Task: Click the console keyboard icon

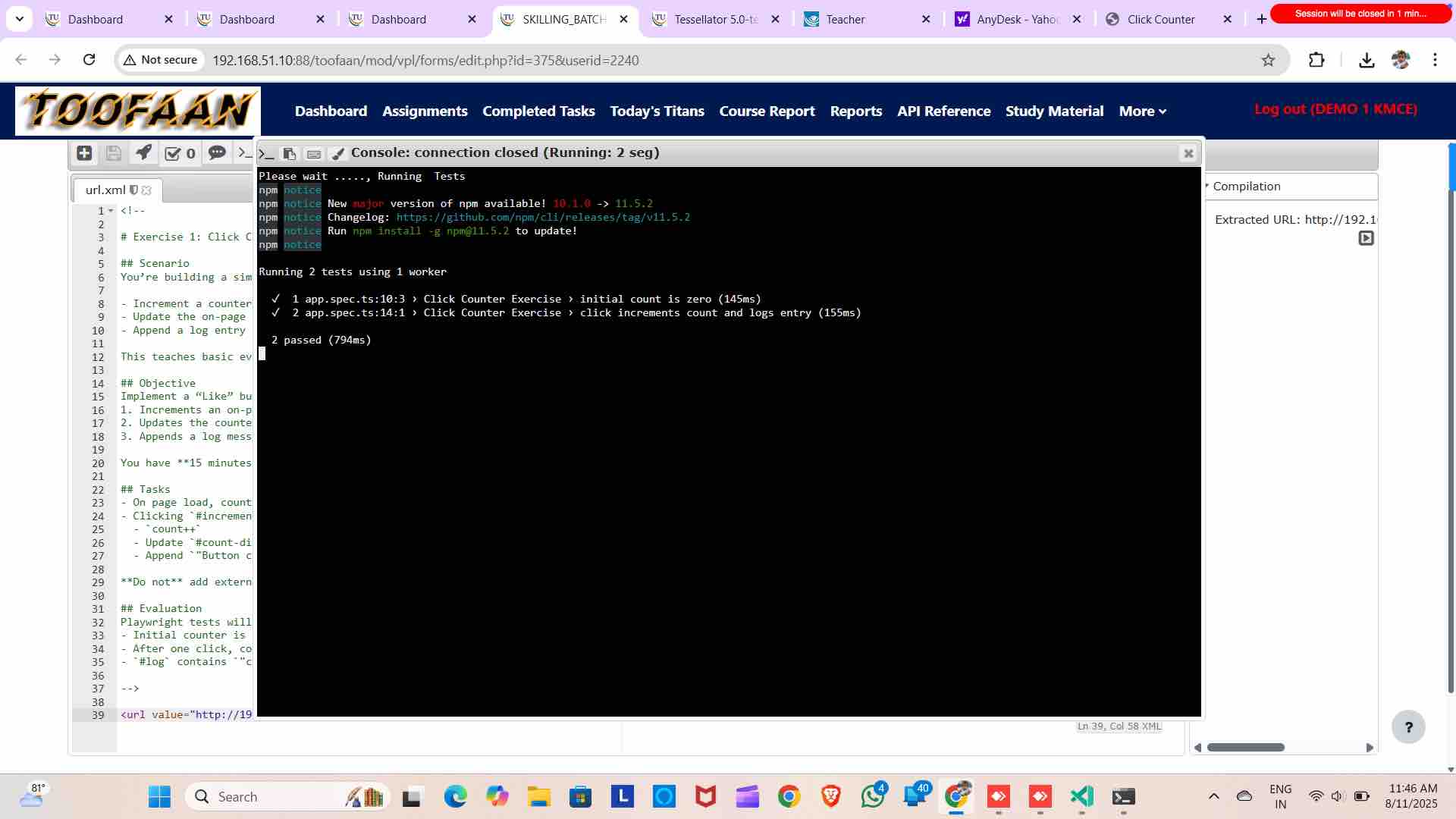Action: click(x=313, y=154)
